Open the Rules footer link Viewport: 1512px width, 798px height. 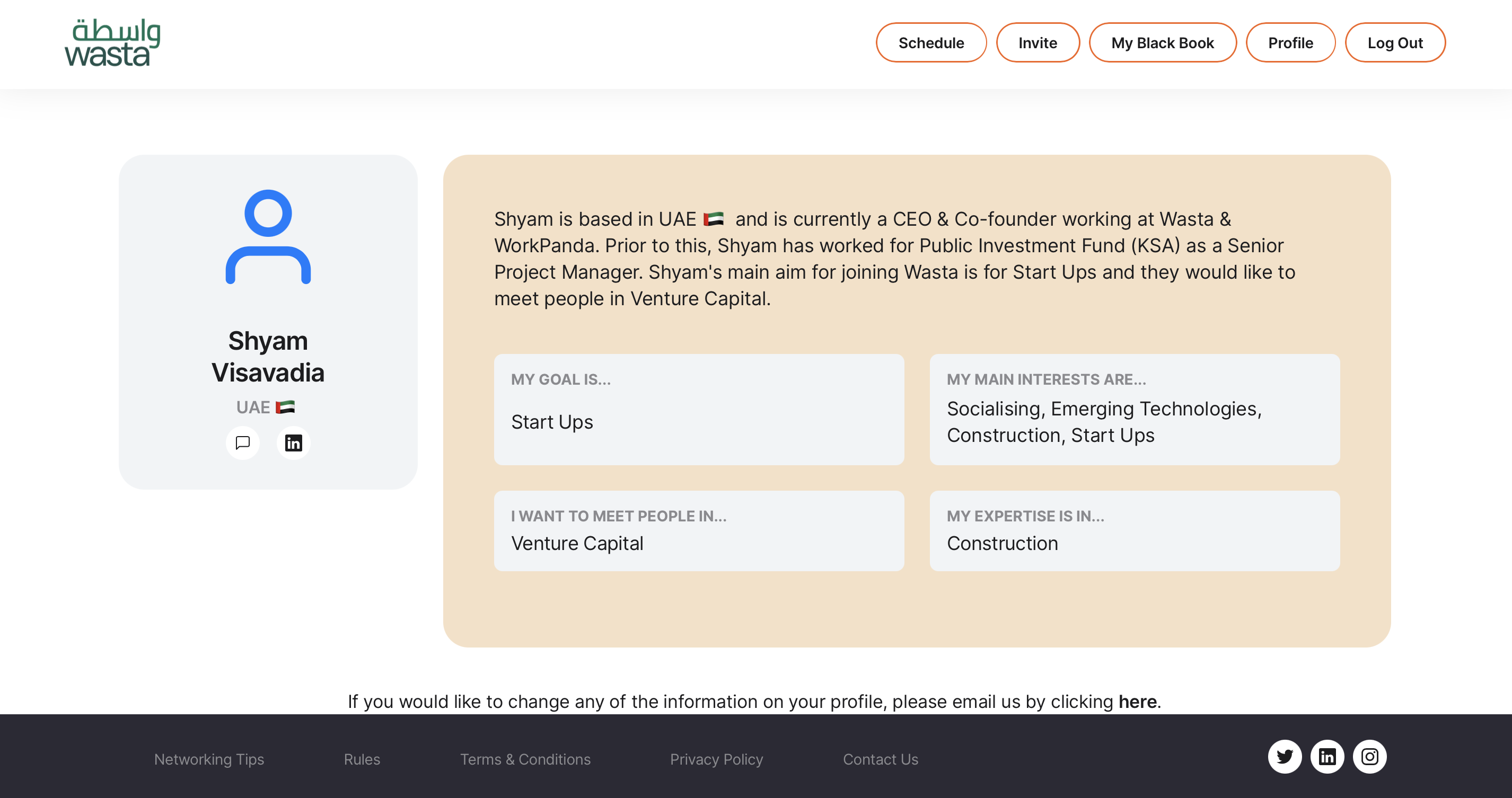(x=362, y=759)
